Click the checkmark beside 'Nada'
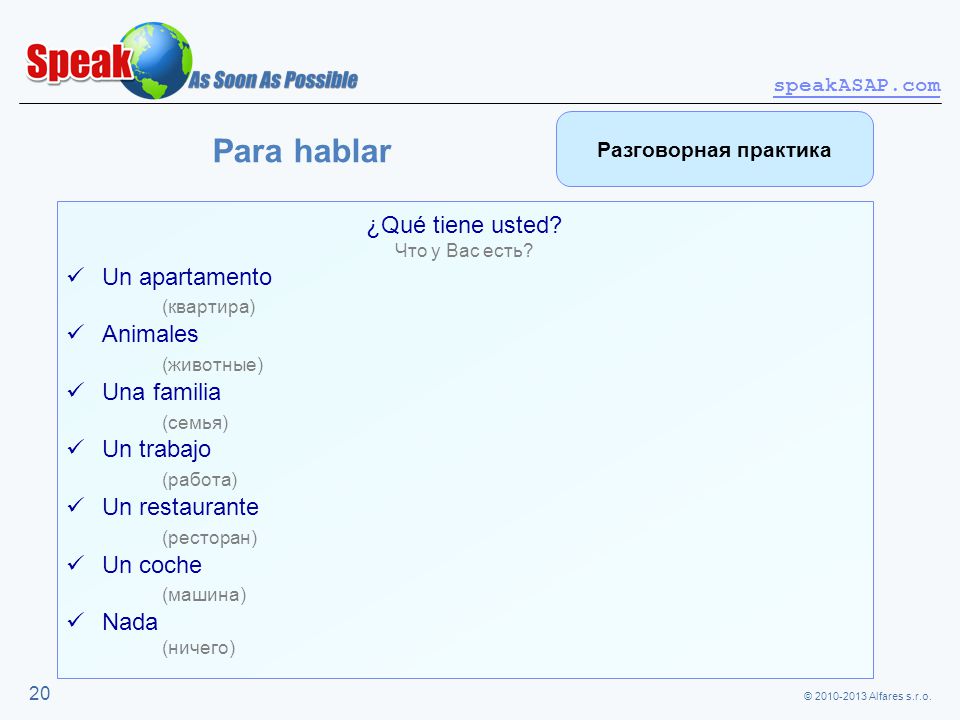Viewport: 960px width, 720px height. (75, 620)
